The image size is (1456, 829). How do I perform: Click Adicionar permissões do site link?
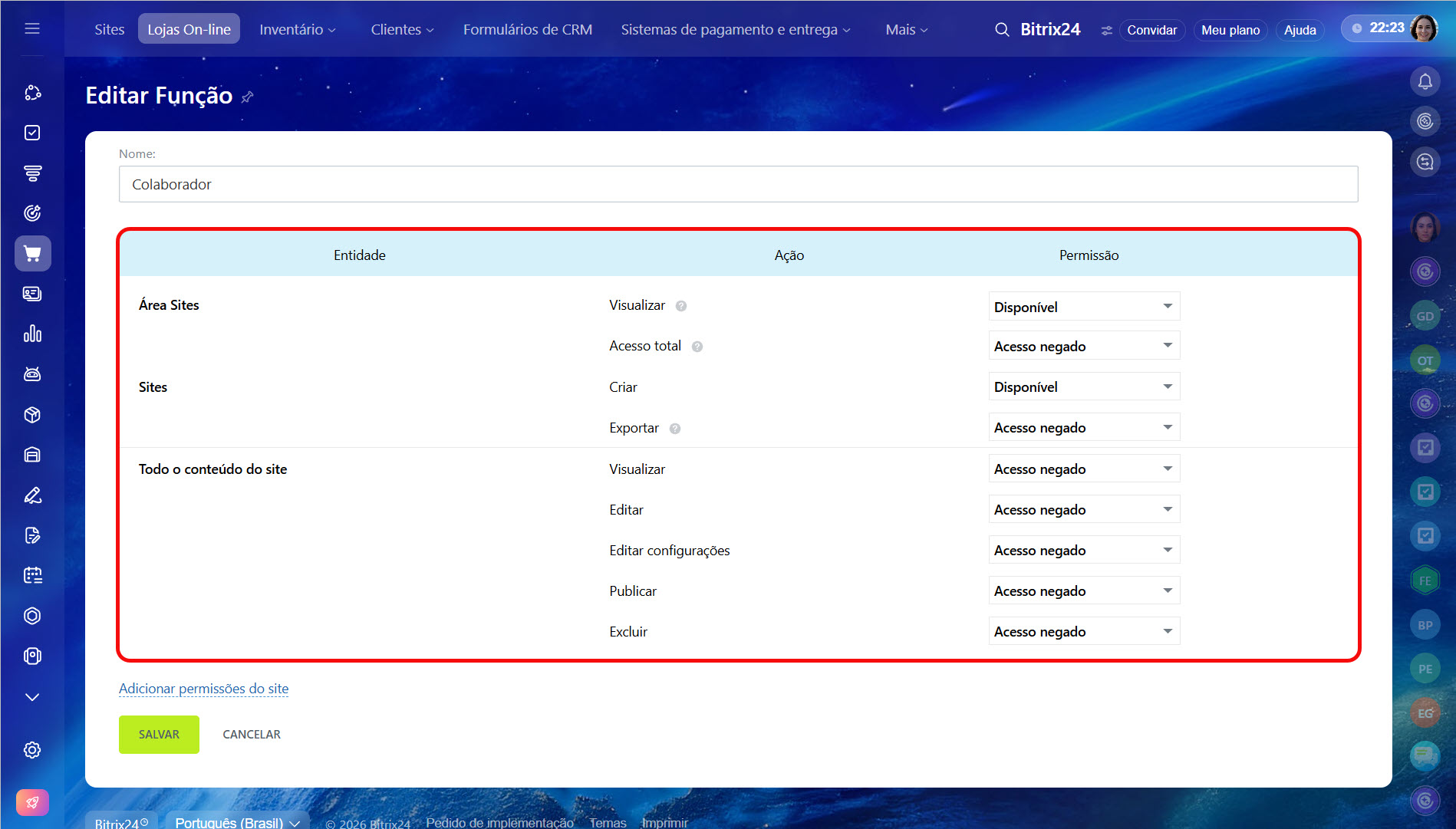pos(203,689)
